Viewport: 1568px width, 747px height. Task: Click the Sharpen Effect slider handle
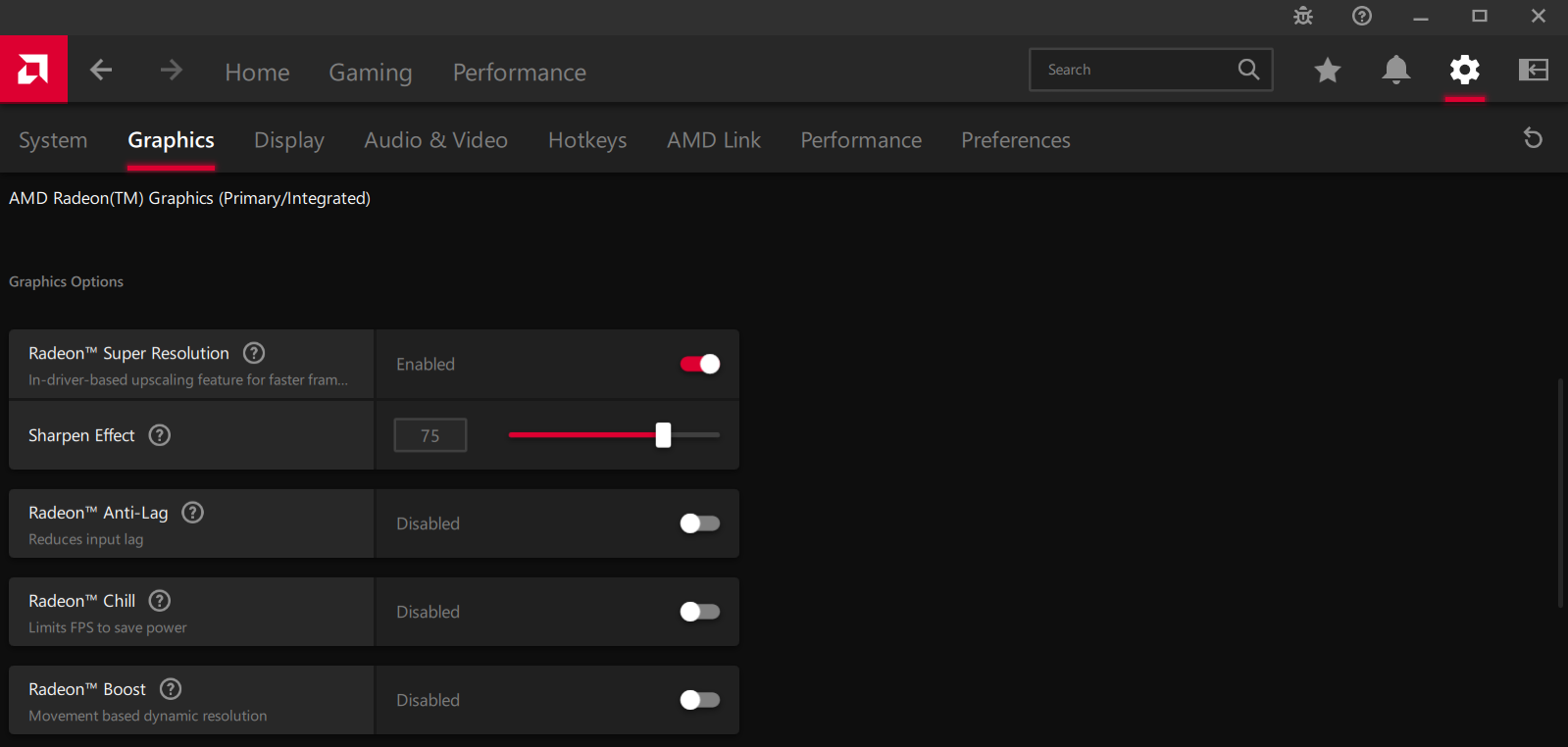click(664, 435)
